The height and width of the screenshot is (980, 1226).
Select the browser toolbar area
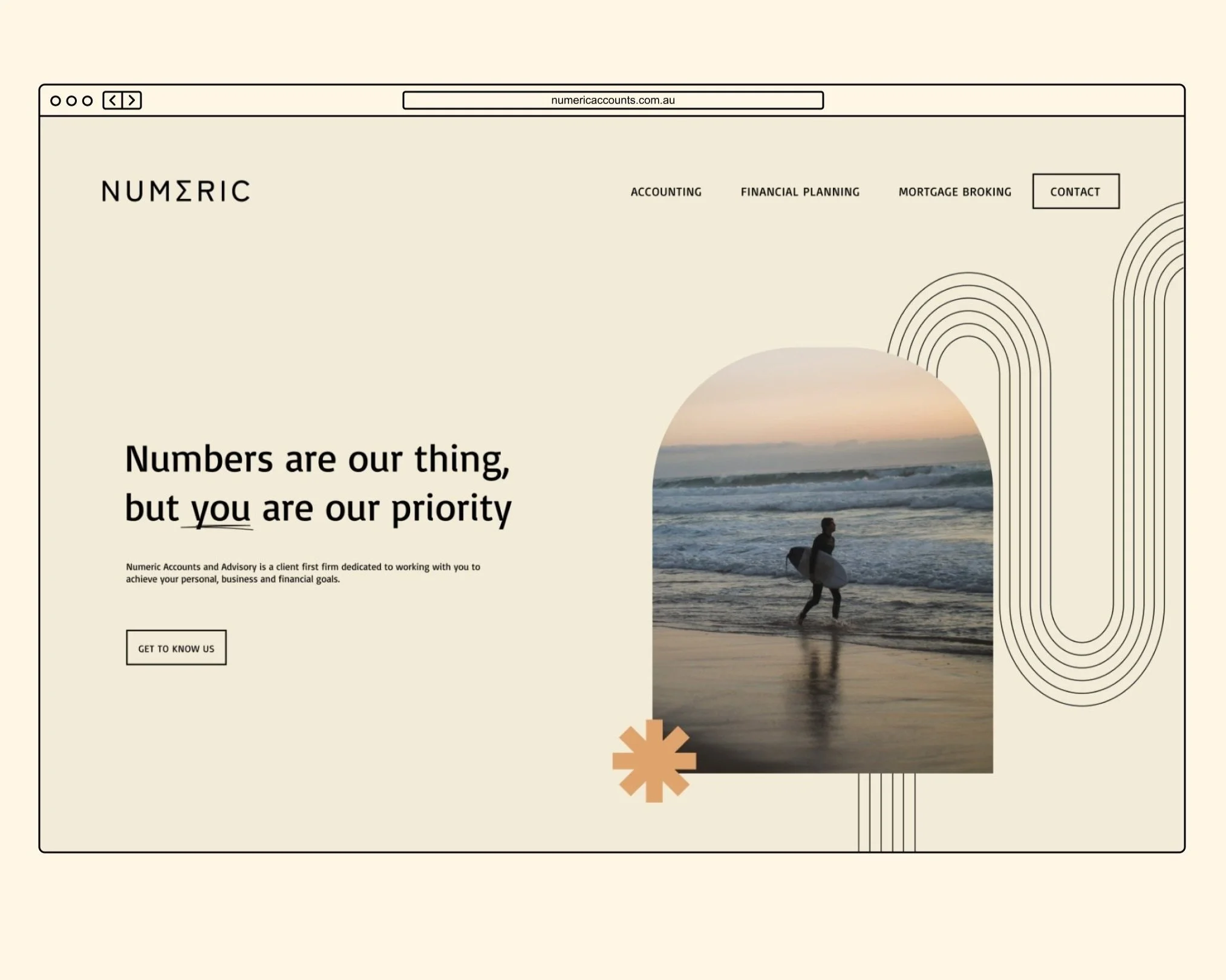click(x=363, y=100)
